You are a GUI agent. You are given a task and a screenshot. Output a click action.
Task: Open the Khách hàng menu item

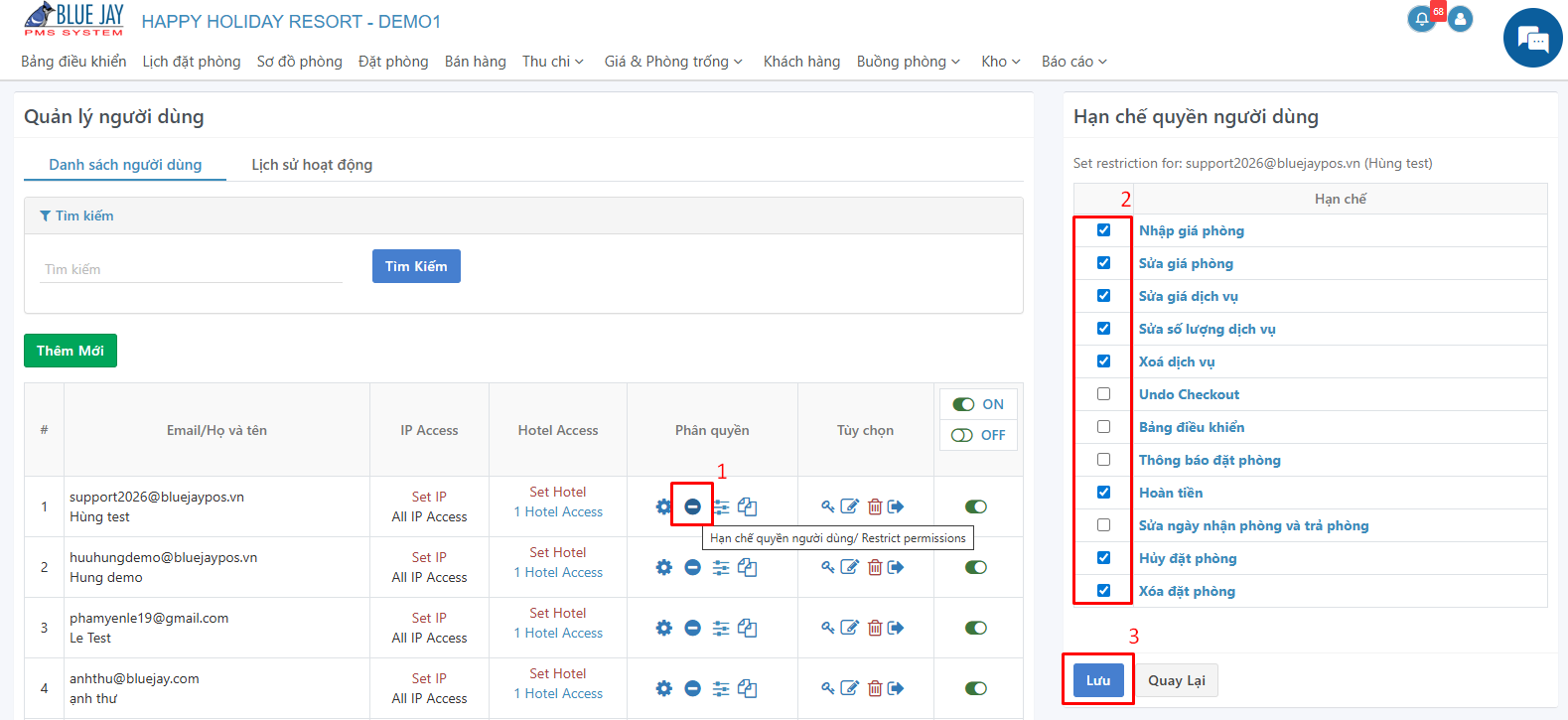click(801, 62)
